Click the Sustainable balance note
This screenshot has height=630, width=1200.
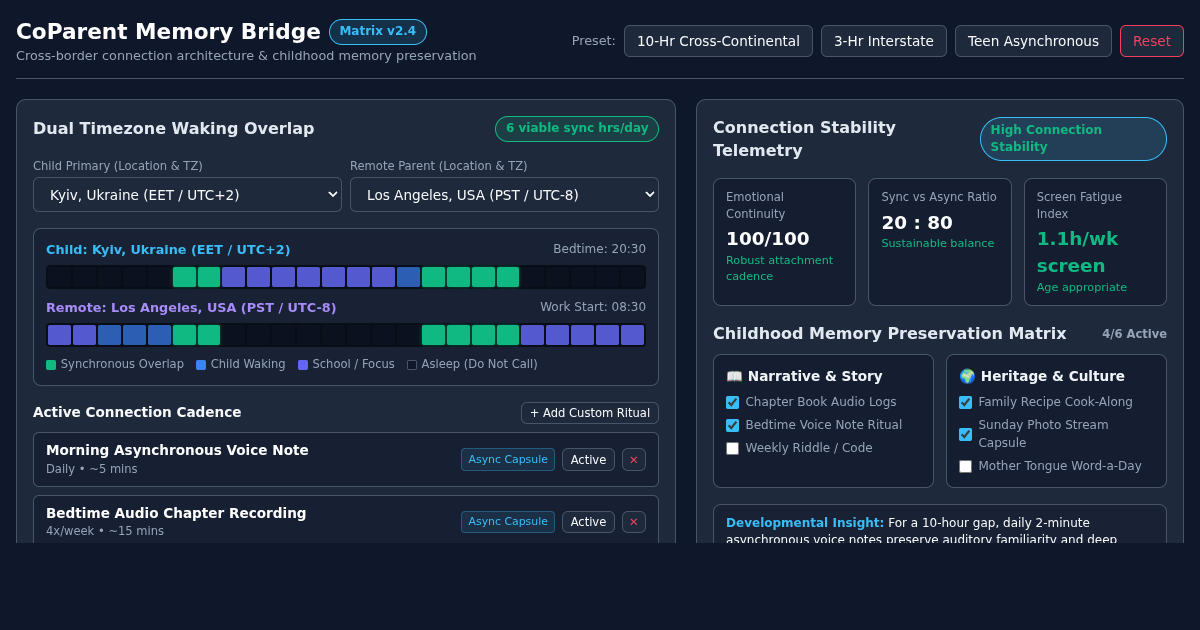tap(938, 244)
